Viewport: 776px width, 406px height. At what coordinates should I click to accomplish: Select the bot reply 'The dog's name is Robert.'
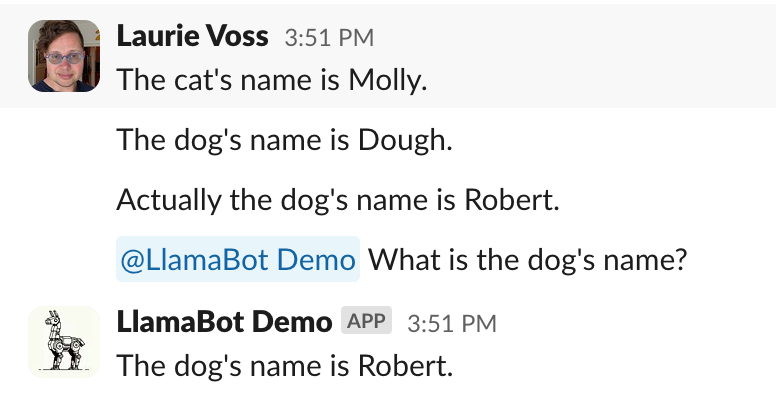285,365
